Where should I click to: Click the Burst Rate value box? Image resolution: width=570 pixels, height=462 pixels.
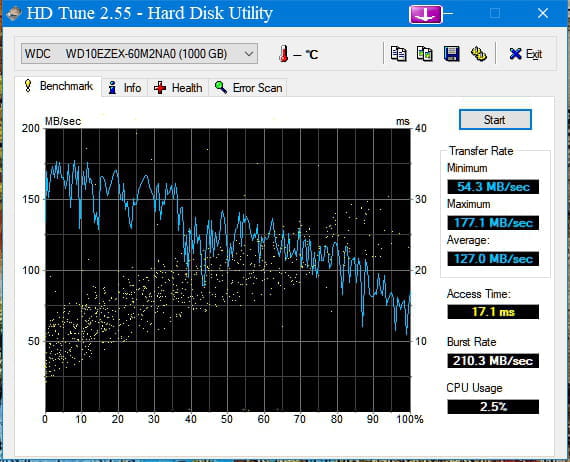pyautogui.click(x=493, y=361)
